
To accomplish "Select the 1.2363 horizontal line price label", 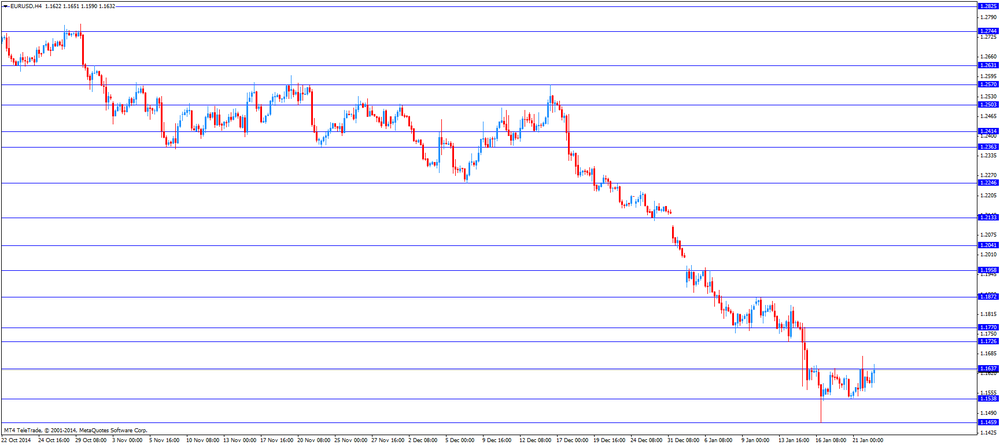I will [x=988, y=147].
